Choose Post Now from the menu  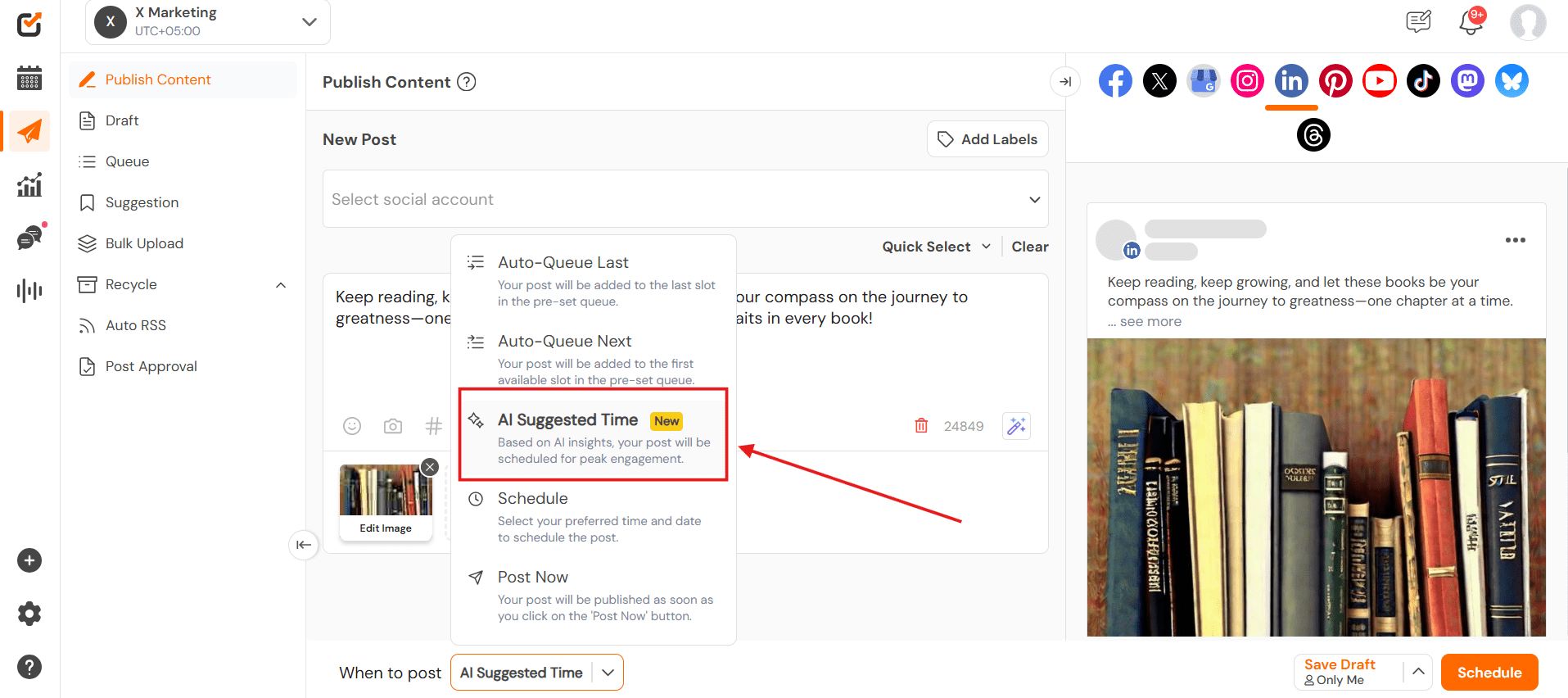pos(533,578)
